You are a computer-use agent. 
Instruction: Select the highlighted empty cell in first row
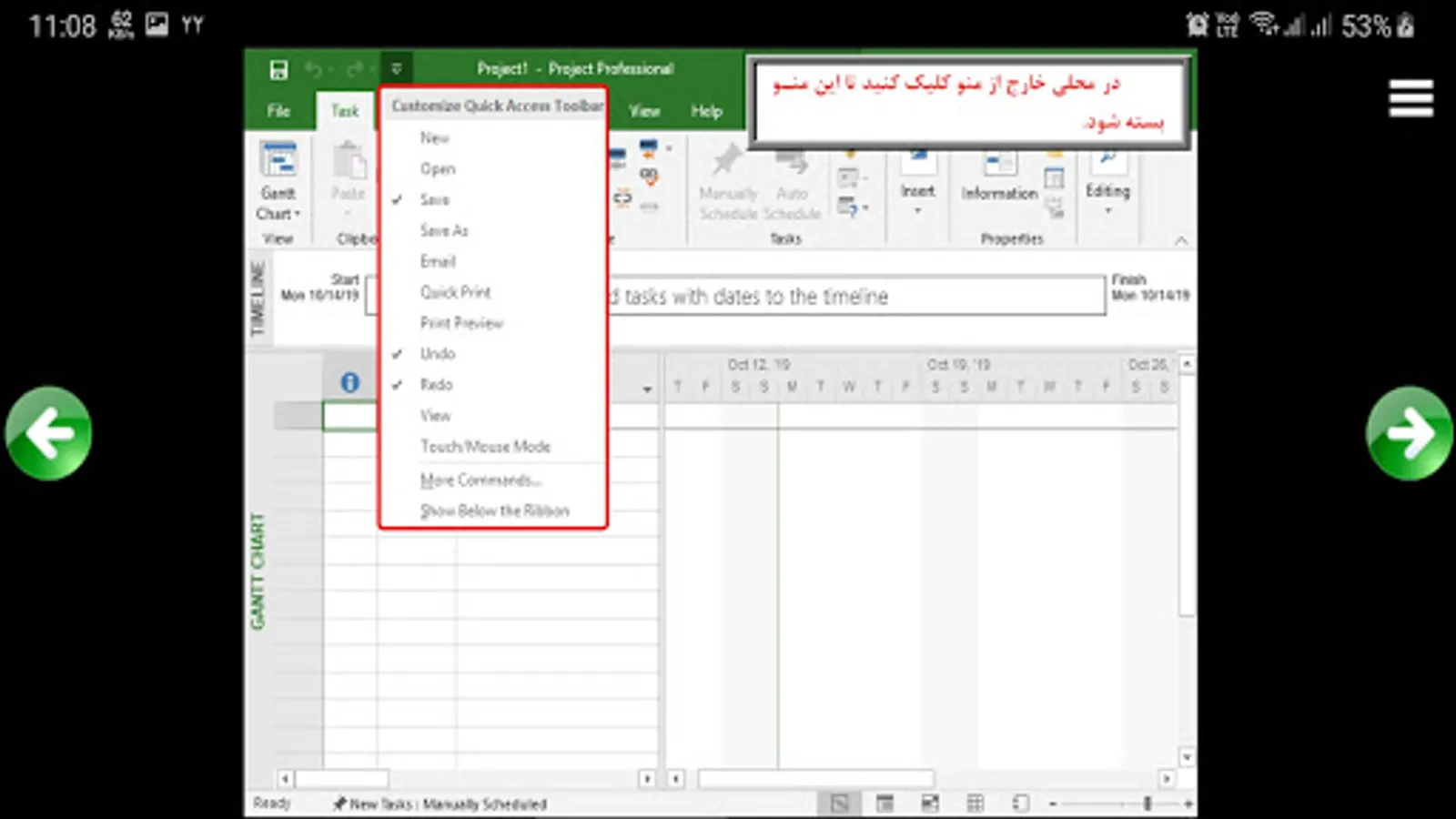(x=349, y=416)
